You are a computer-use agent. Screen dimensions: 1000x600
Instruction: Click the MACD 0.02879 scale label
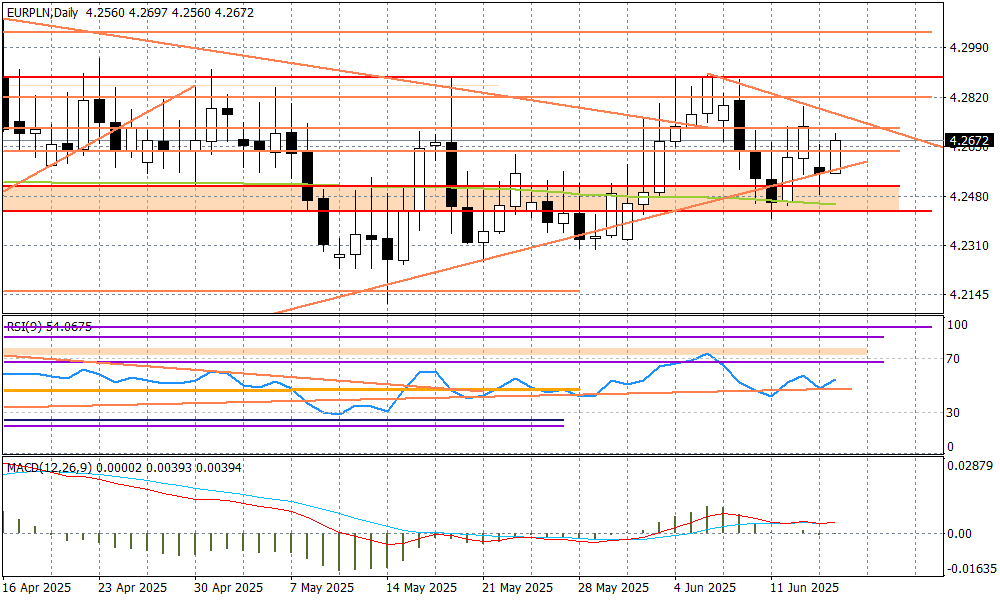click(x=969, y=466)
